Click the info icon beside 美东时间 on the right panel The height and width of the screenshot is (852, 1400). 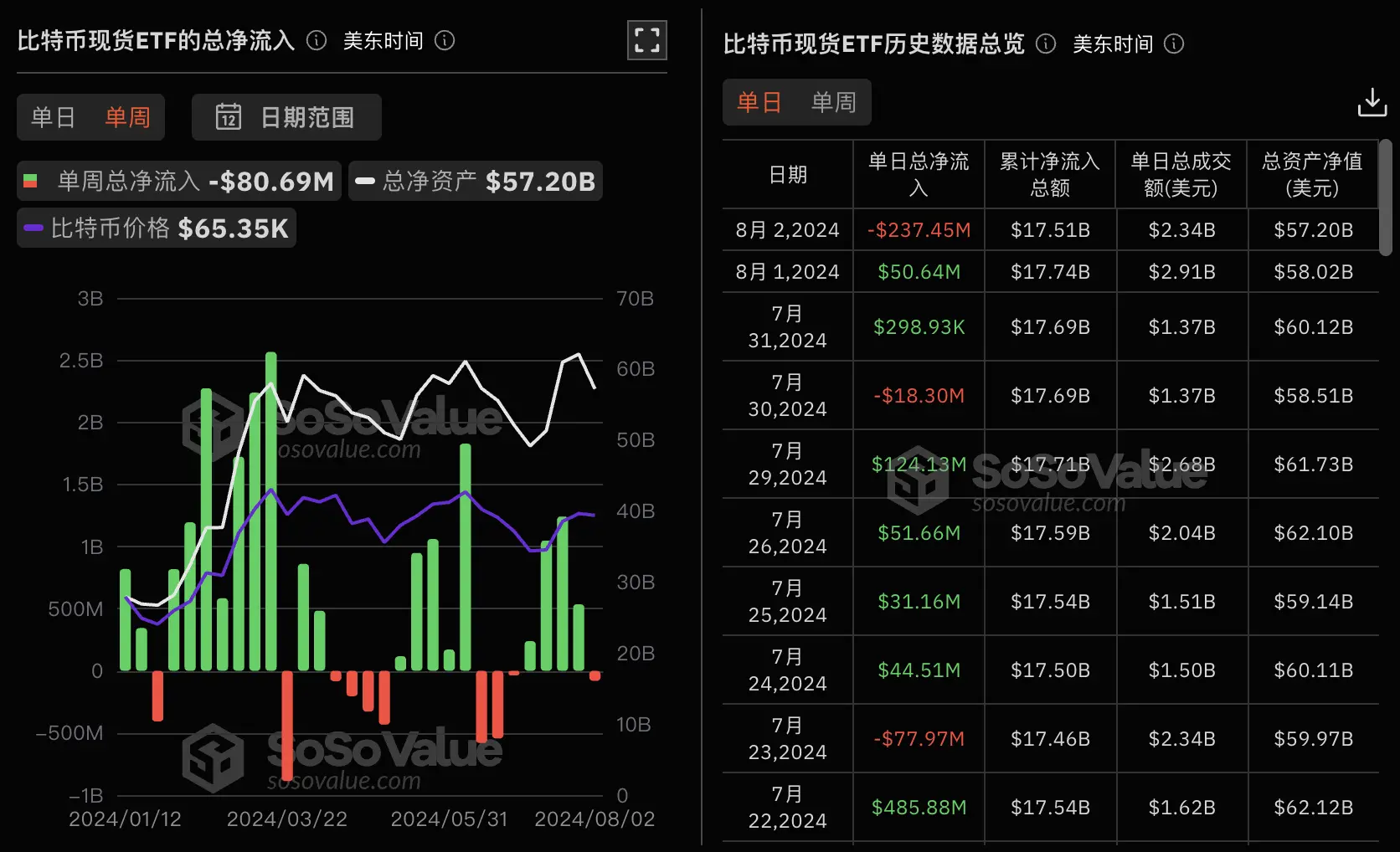coord(1175,44)
